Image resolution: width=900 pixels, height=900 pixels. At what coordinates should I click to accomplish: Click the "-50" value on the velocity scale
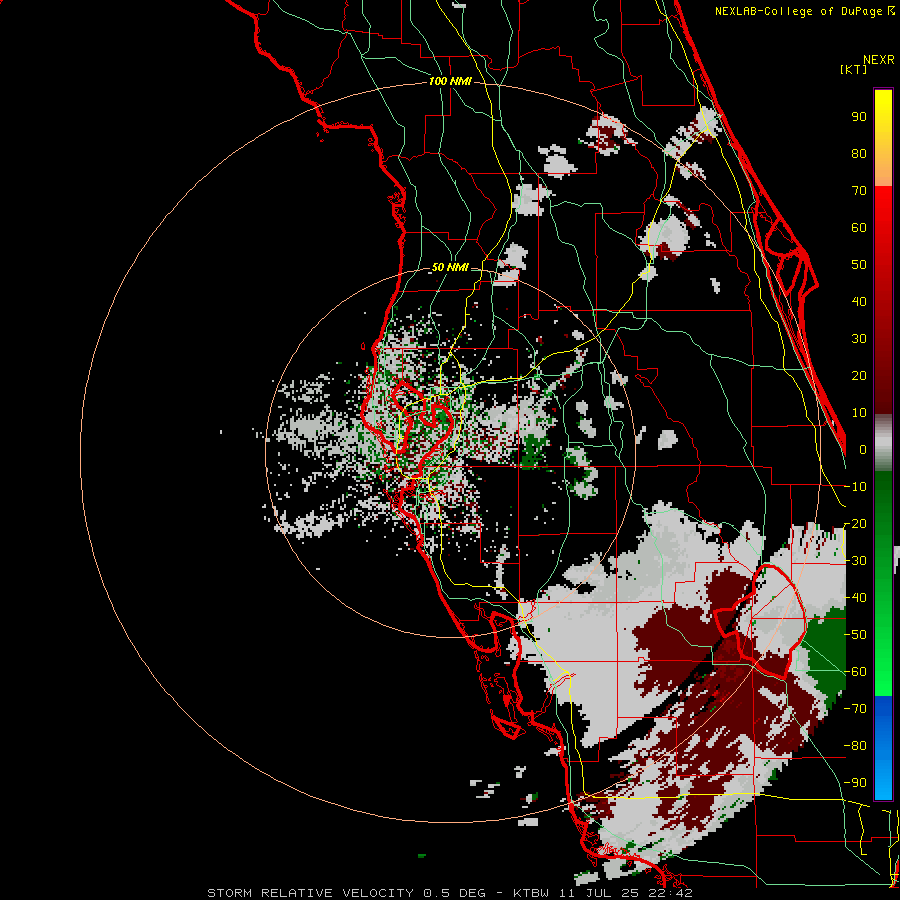[x=855, y=635]
